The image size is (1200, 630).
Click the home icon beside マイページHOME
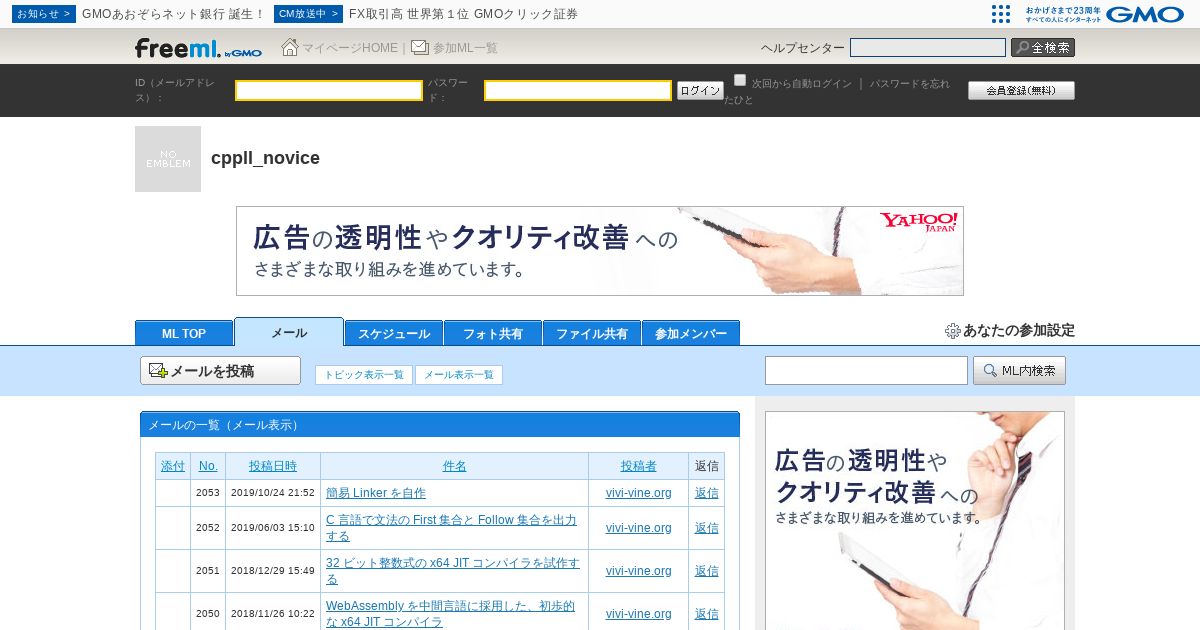[290, 47]
